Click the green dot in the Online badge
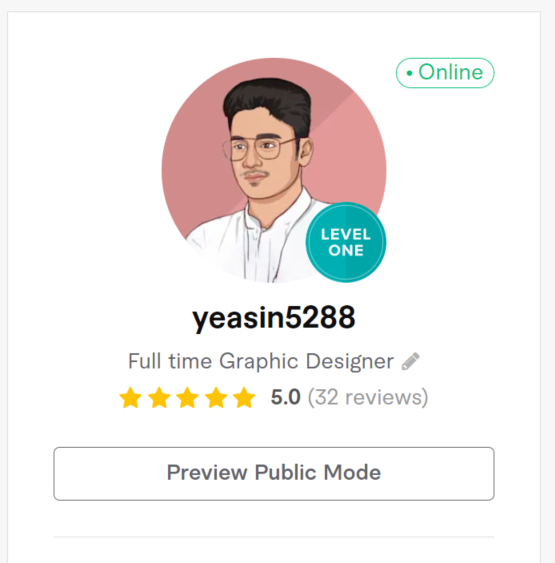The height and width of the screenshot is (563, 555). click(x=409, y=73)
